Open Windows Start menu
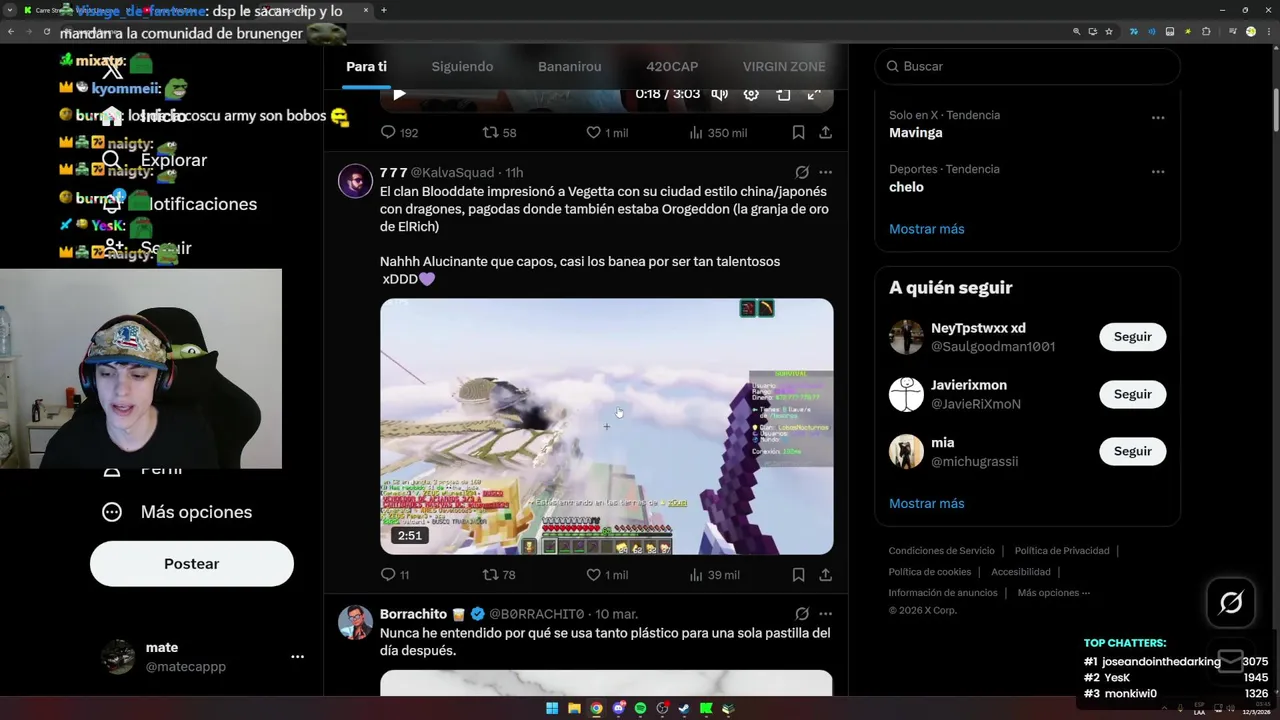The image size is (1280, 720). click(552, 709)
